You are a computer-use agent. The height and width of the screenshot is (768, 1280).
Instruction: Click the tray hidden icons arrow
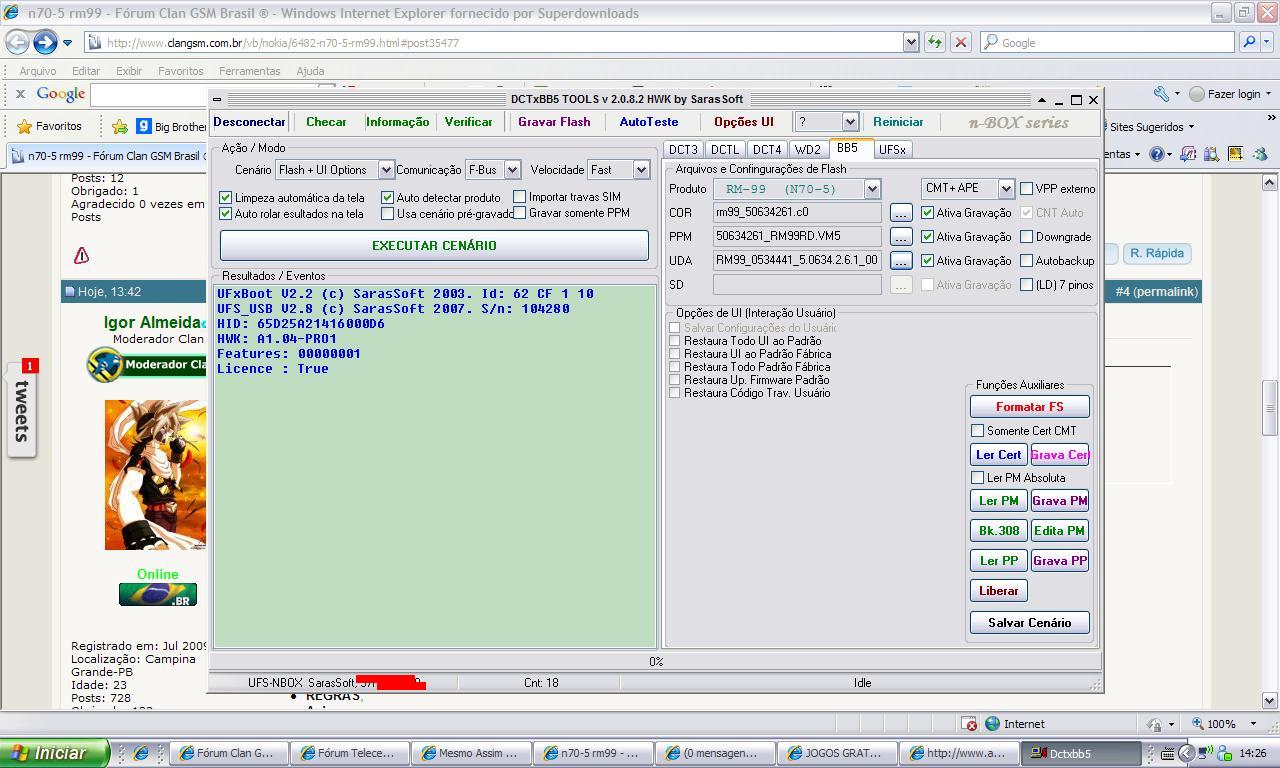tap(1186, 753)
